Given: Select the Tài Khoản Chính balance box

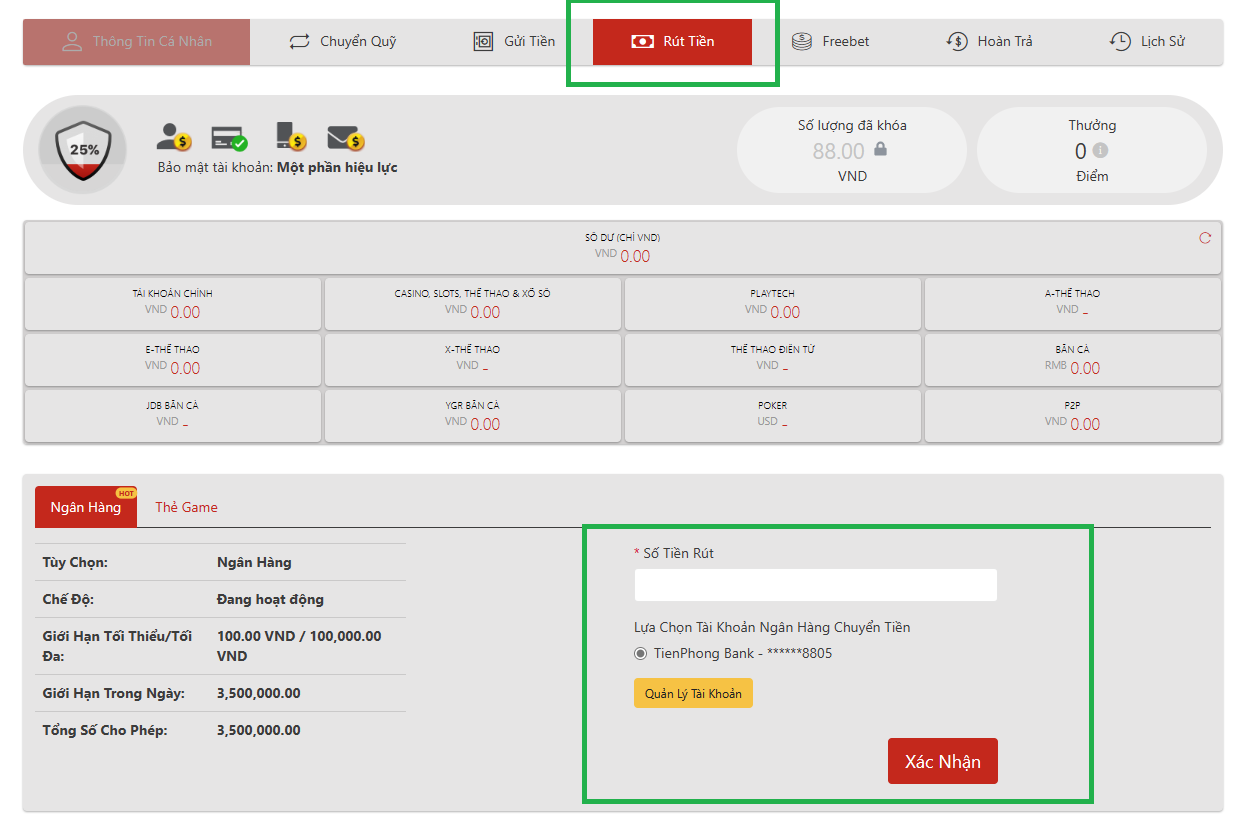Looking at the screenshot, I should 172,303.
